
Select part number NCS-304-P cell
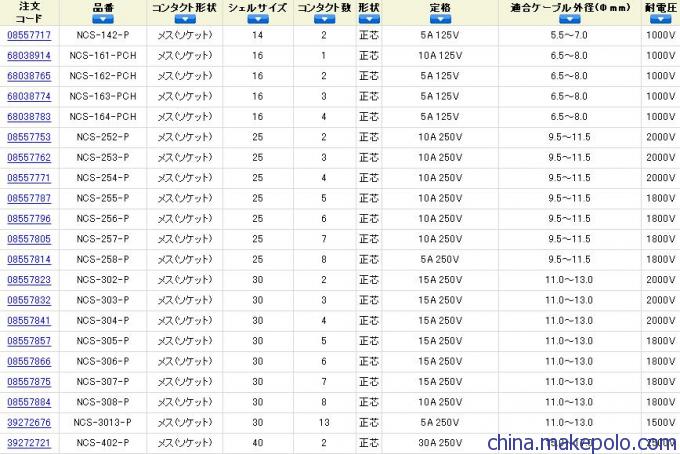point(103,320)
